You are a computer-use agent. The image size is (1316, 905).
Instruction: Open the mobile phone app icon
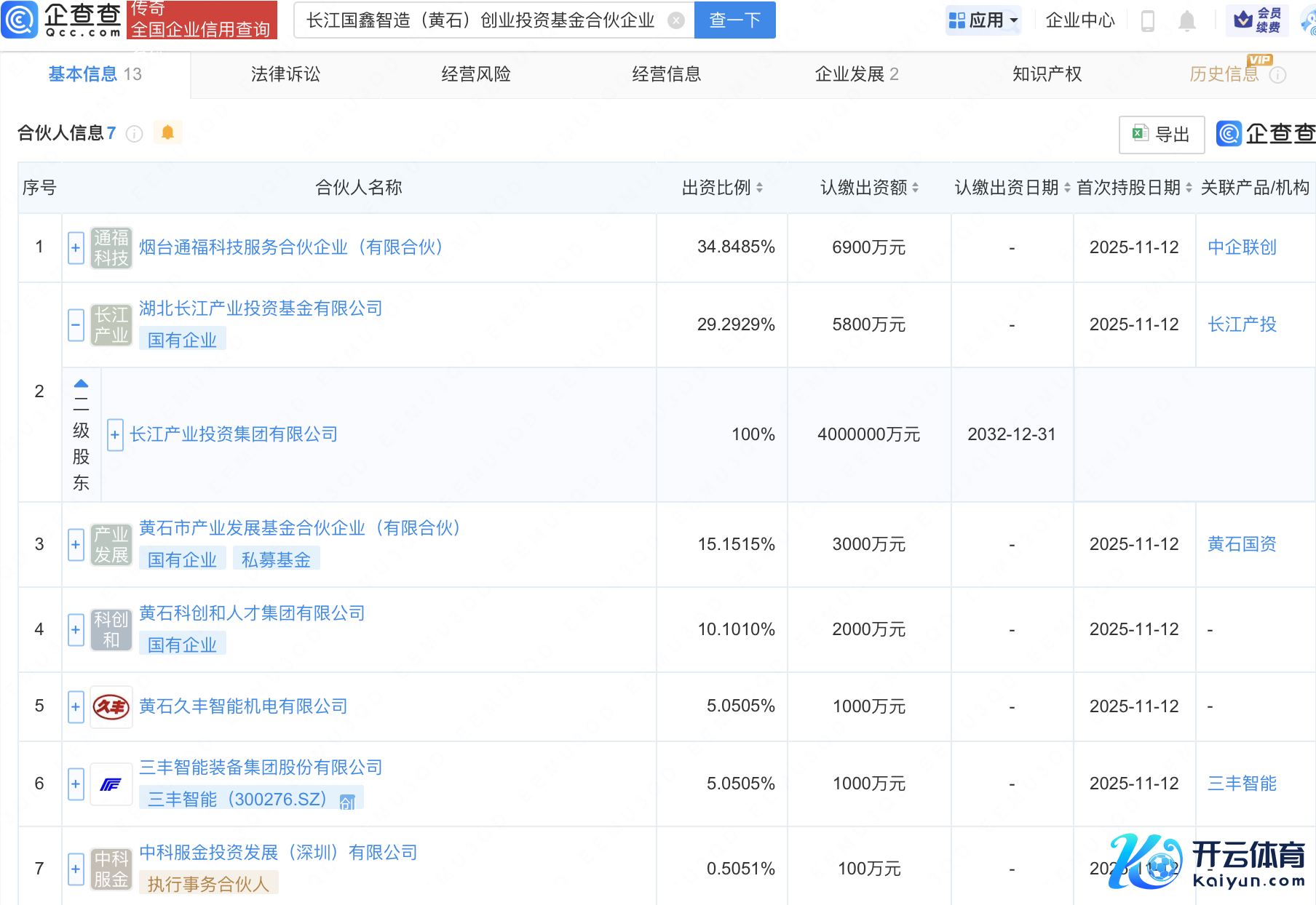click(1148, 21)
